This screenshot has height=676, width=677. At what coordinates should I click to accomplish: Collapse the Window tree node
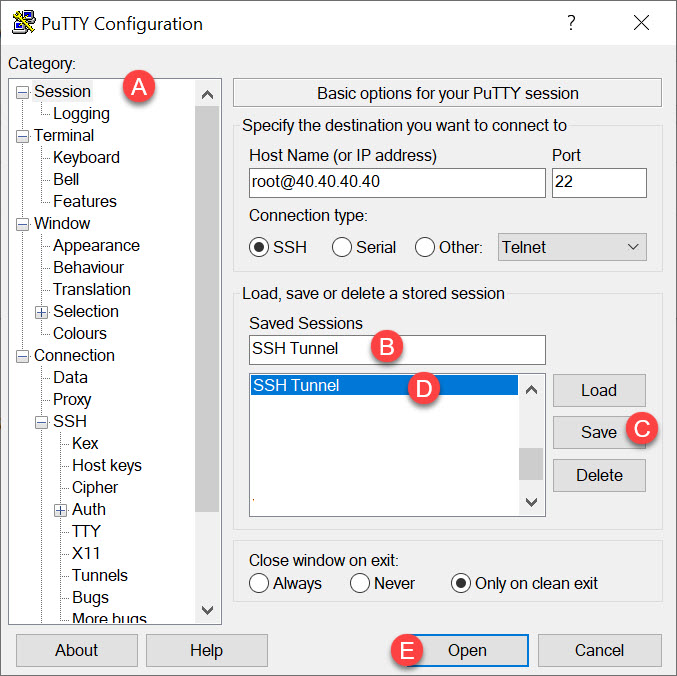click(x=22, y=224)
